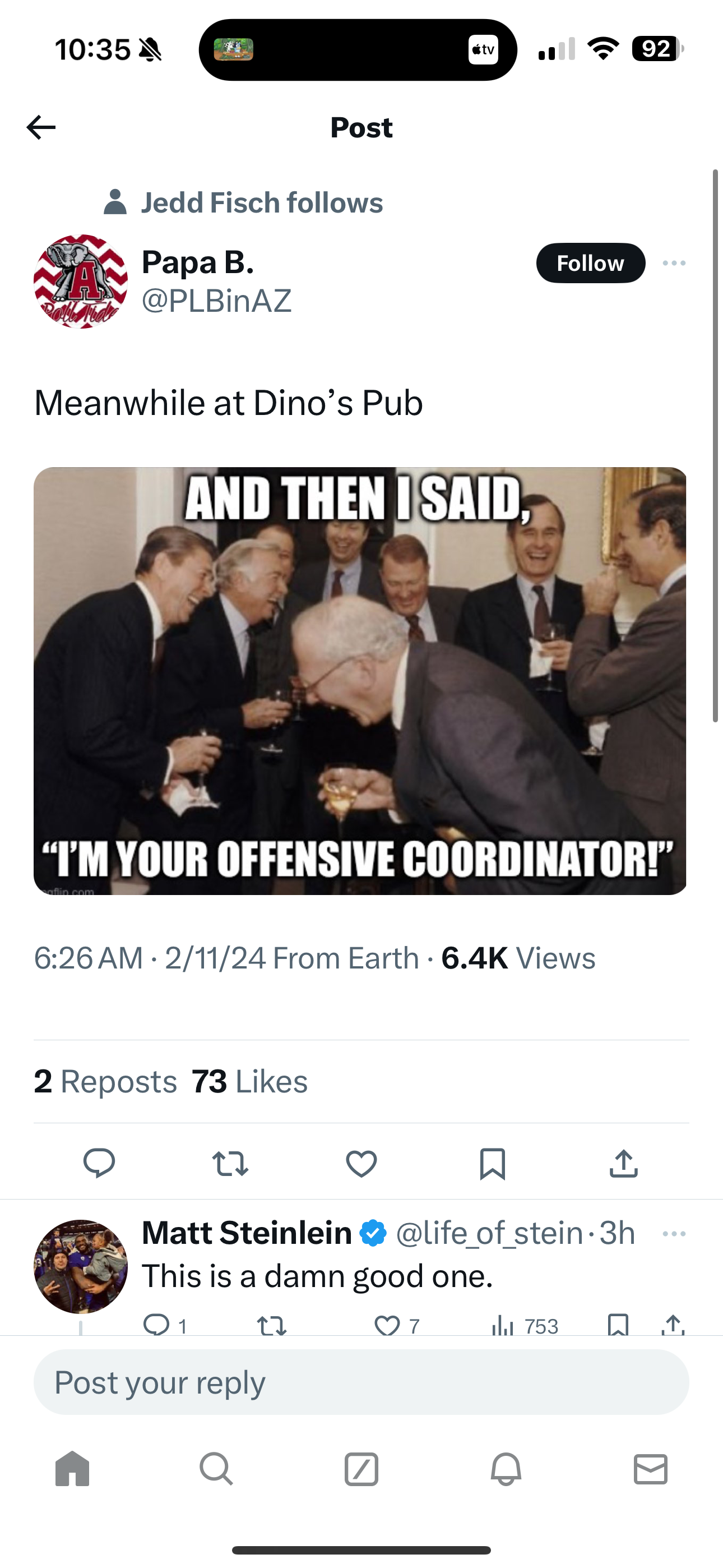Follow Papa B.
This screenshot has height=1568, width=723.
pyautogui.click(x=590, y=263)
